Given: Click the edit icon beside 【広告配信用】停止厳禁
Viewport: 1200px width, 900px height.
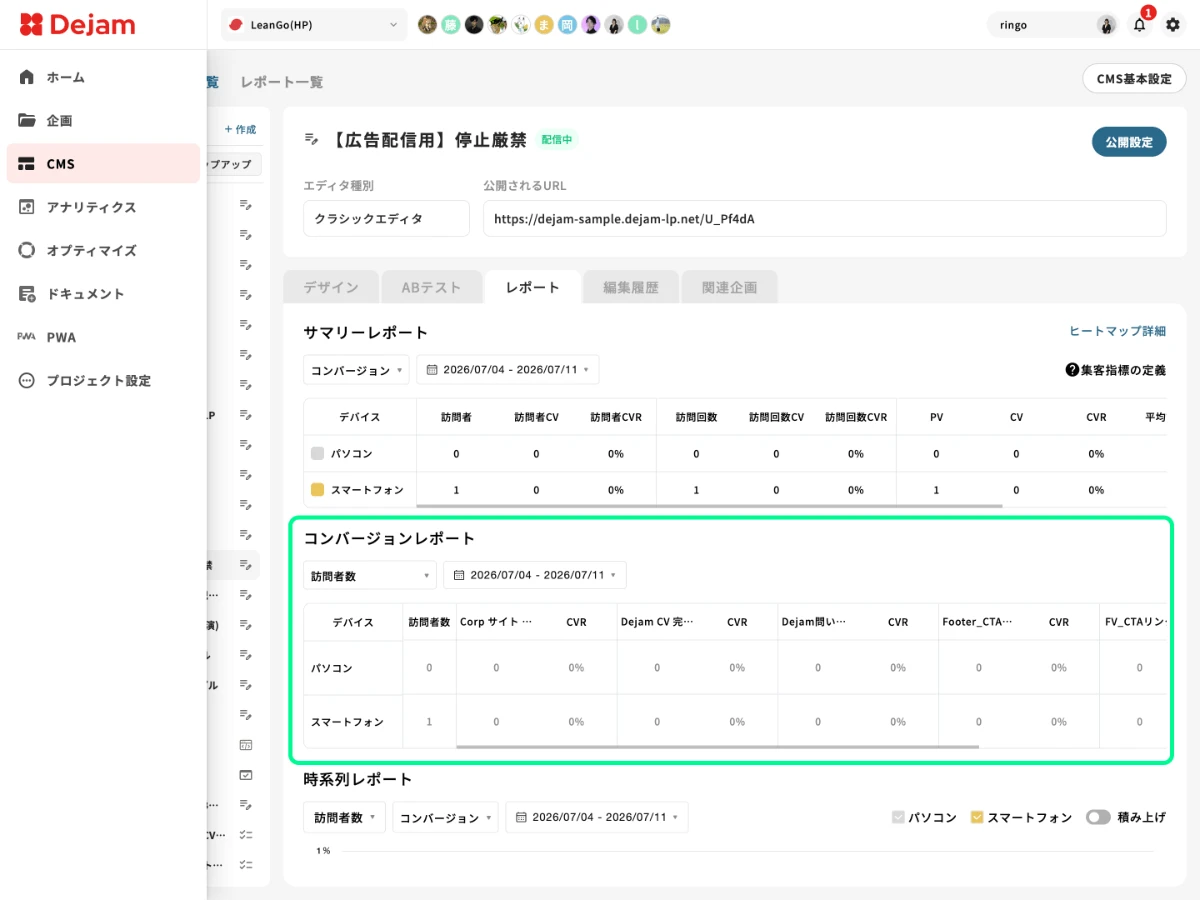Looking at the screenshot, I should 311,140.
